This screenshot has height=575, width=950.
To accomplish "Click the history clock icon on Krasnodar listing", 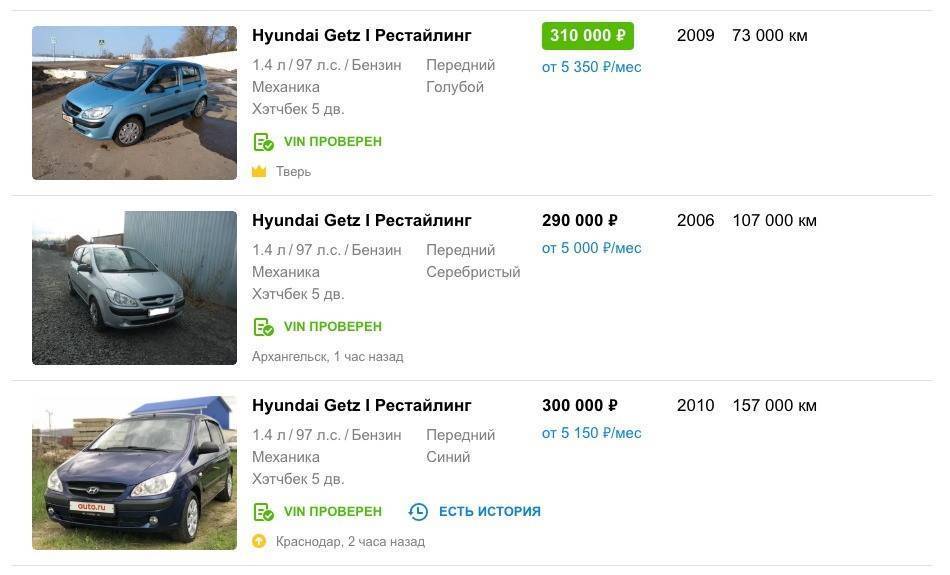I will [x=418, y=512].
